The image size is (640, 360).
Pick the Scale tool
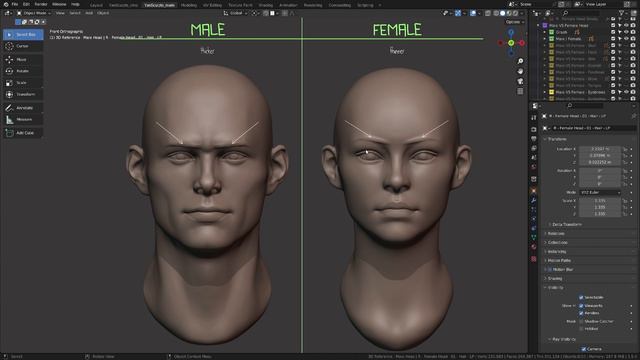(x=23, y=83)
